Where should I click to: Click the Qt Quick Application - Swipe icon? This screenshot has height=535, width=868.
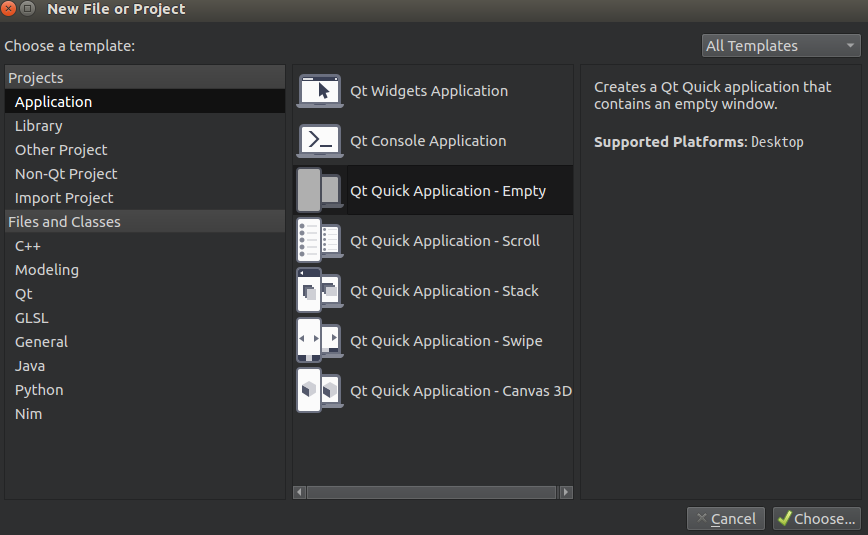pos(319,341)
